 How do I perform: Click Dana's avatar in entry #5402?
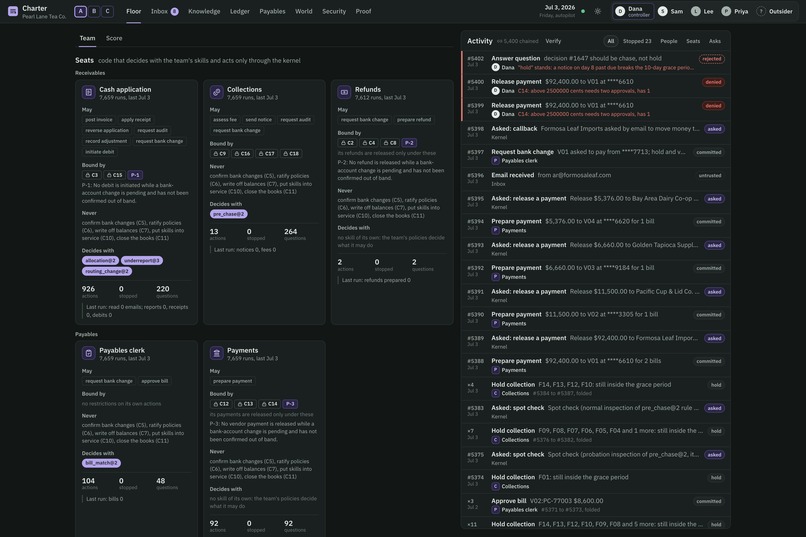pyautogui.click(x=496, y=67)
